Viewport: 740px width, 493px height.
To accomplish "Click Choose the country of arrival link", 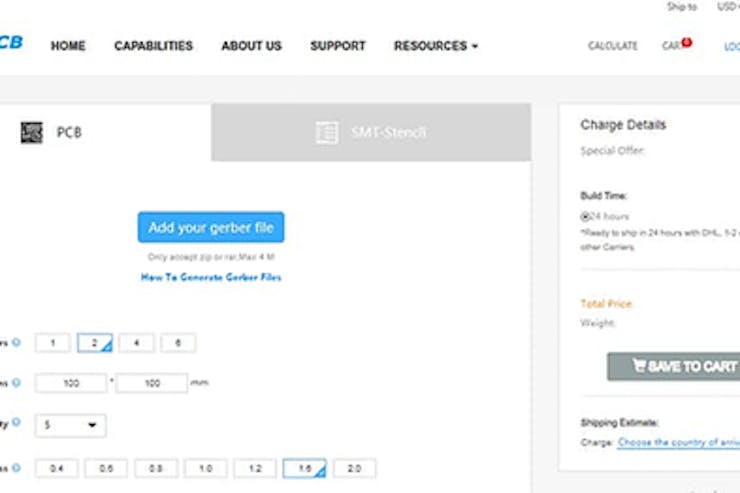I will (679, 443).
